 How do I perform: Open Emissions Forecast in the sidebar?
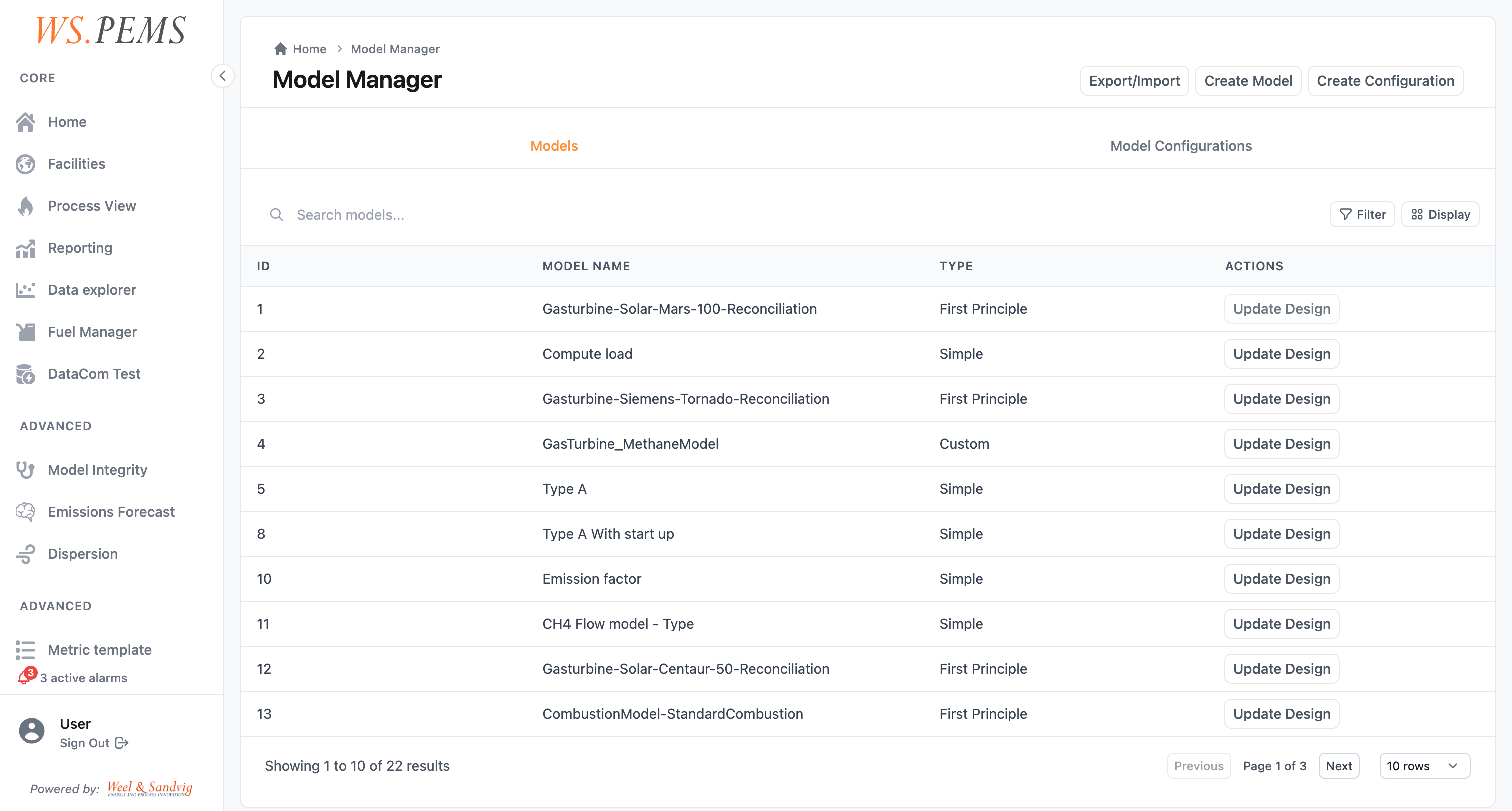click(x=111, y=512)
